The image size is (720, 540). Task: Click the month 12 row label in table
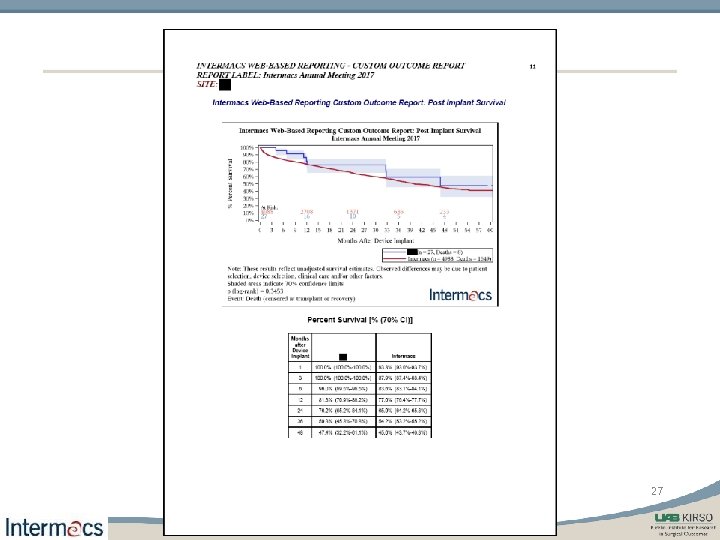pyautogui.click(x=300, y=400)
